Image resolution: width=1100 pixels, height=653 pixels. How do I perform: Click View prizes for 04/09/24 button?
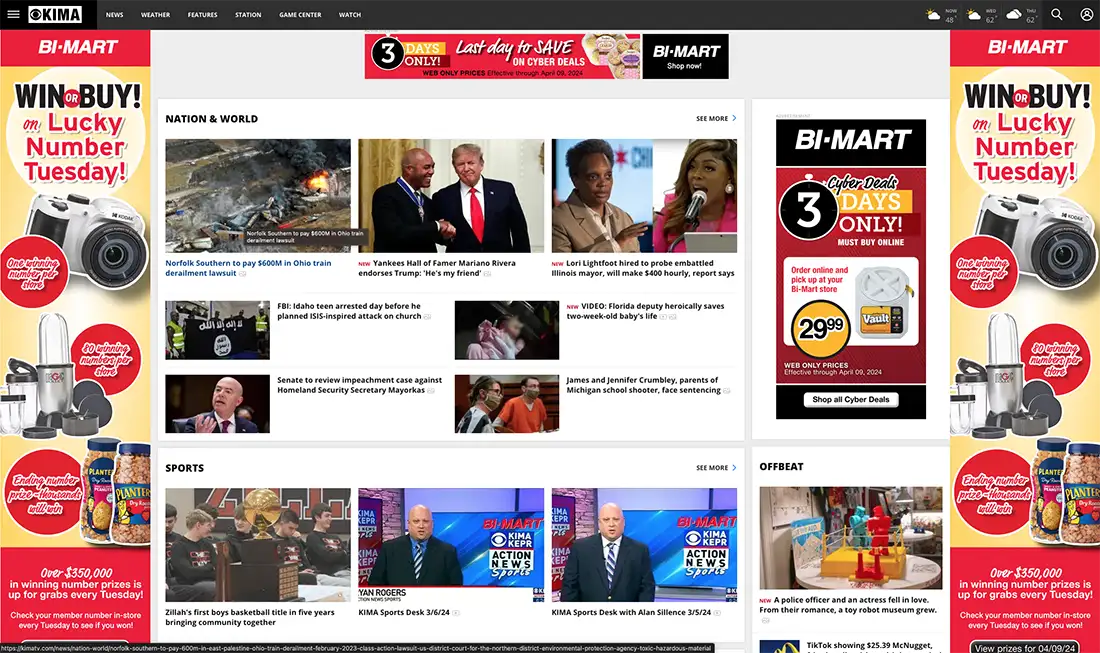coord(1025,647)
